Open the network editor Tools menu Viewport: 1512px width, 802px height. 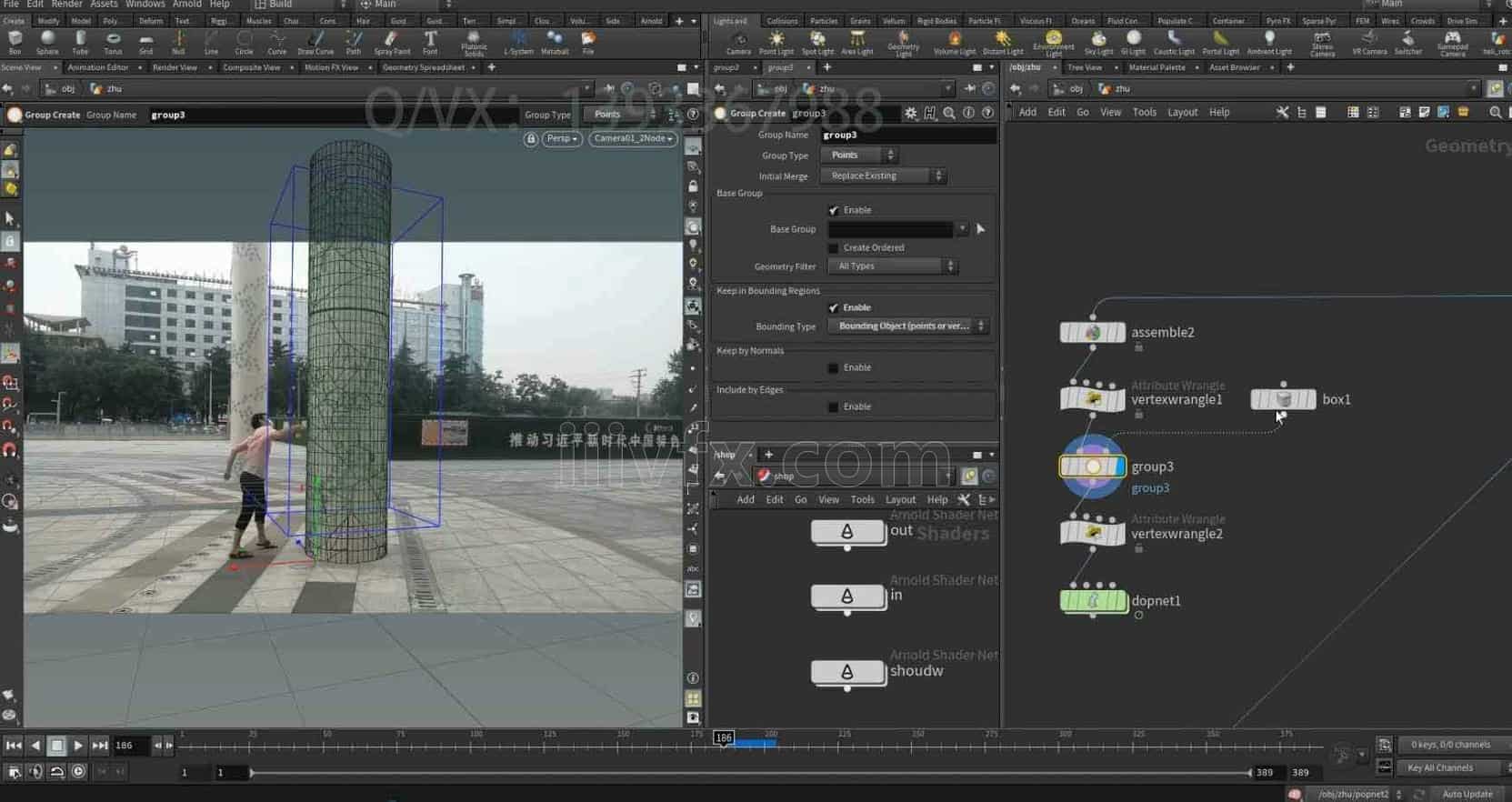[x=1144, y=113]
